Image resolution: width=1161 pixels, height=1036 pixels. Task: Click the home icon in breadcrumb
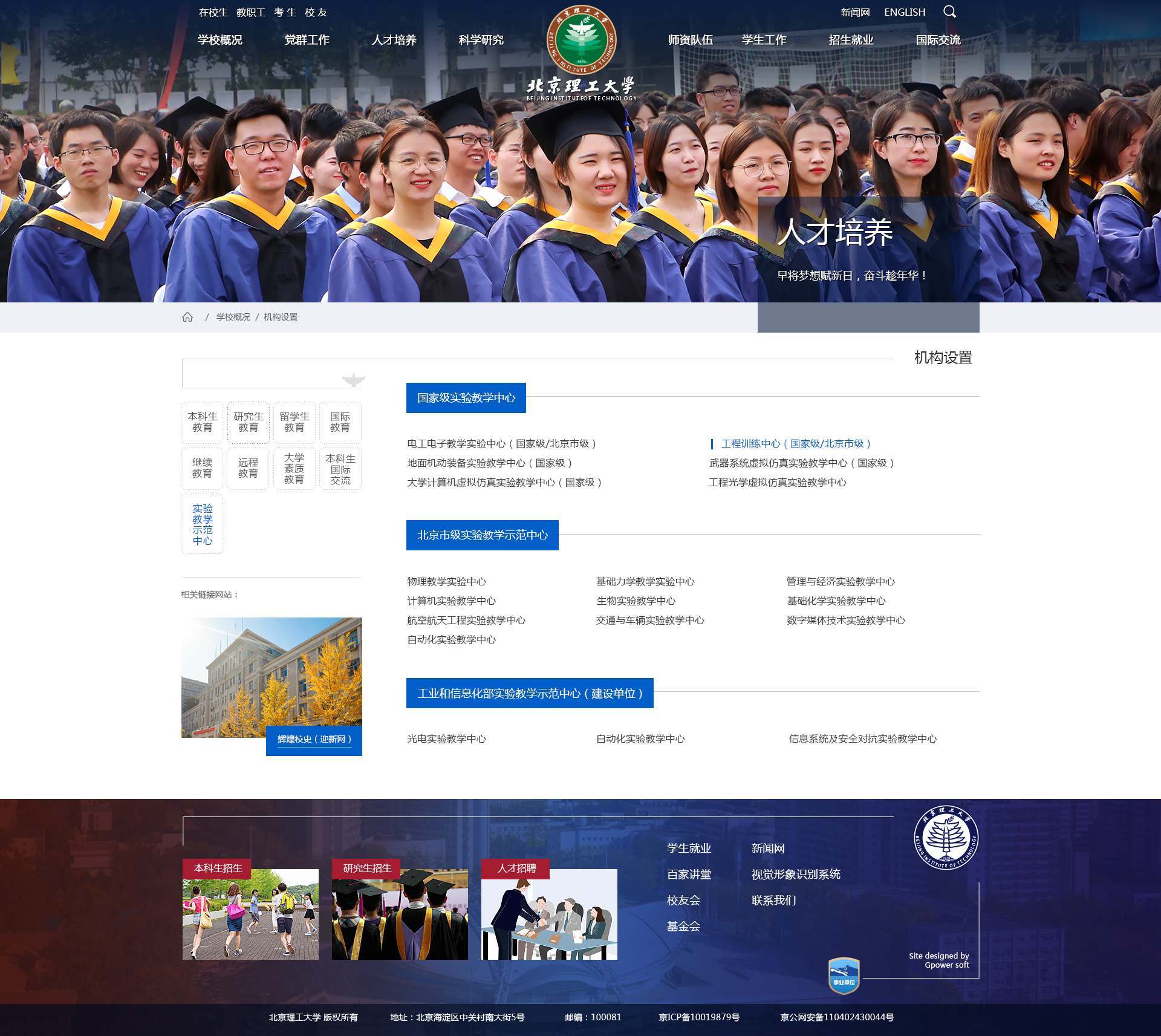[x=187, y=317]
